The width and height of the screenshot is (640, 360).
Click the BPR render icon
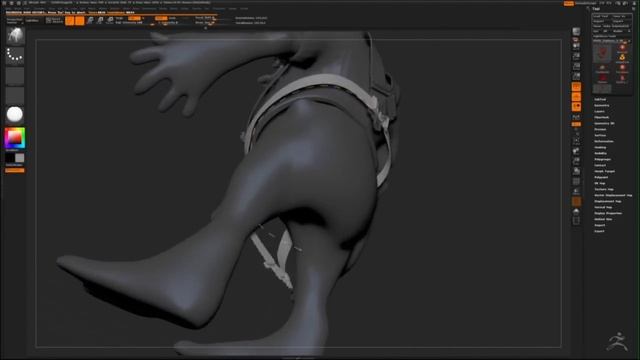coord(576,31)
